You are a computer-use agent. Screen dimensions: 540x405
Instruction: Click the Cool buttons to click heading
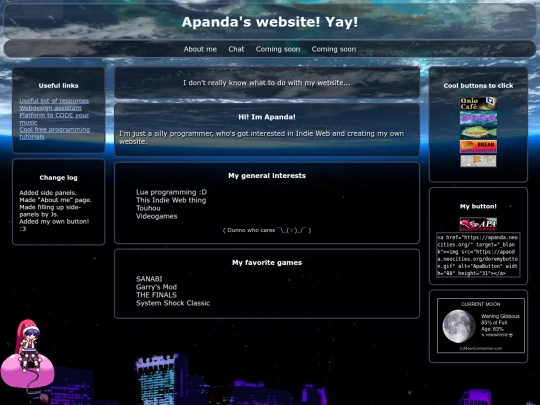[478, 85]
